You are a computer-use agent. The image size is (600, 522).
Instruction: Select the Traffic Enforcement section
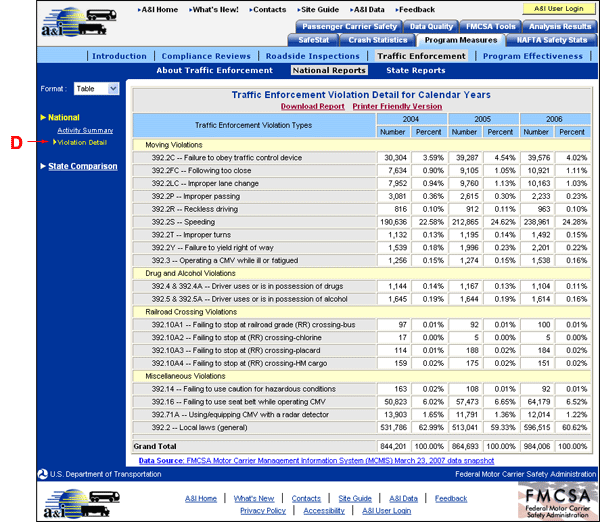[421, 56]
